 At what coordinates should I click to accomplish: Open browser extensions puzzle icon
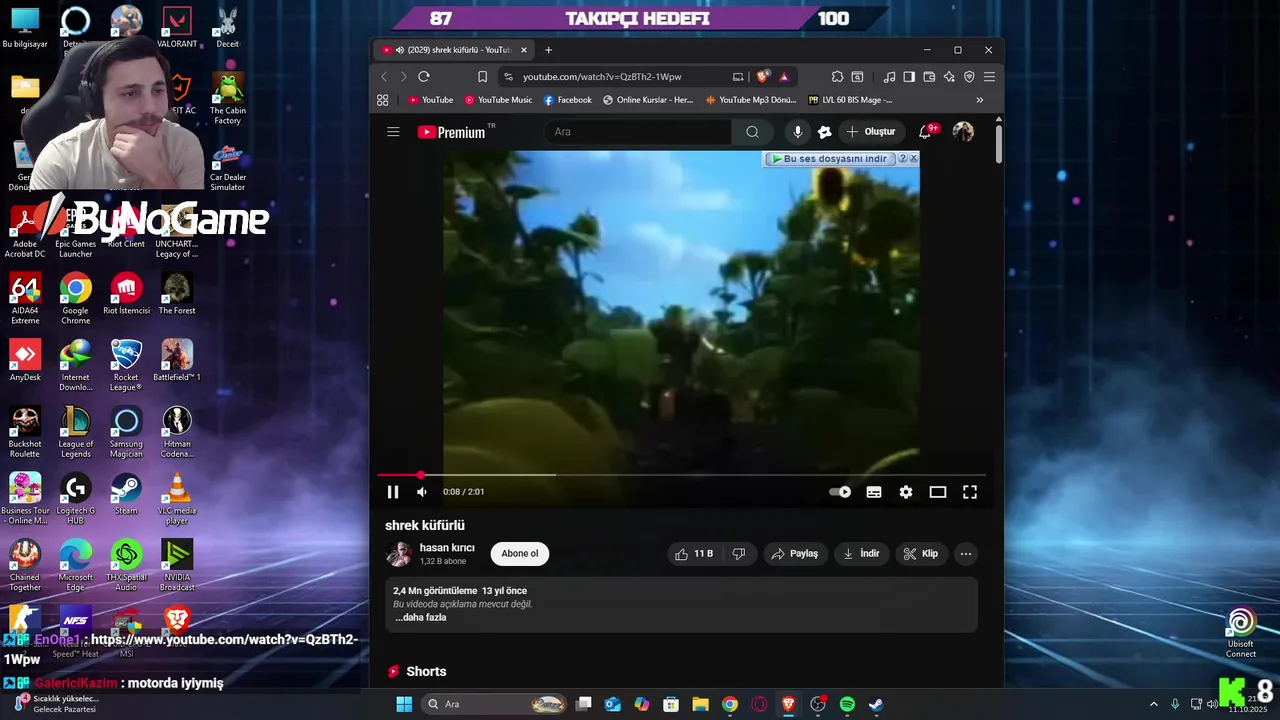click(x=837, y=77)
